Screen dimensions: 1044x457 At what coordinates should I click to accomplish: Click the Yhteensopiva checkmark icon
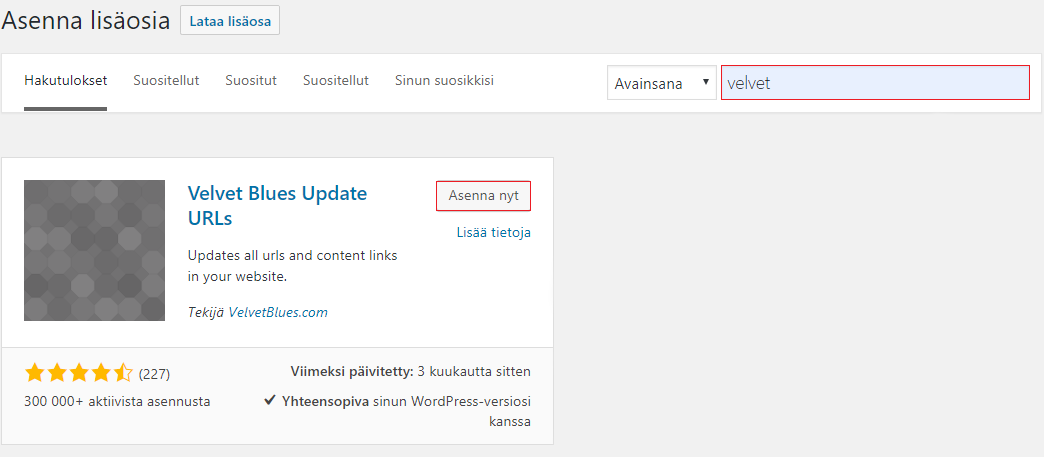click(270, 401)
